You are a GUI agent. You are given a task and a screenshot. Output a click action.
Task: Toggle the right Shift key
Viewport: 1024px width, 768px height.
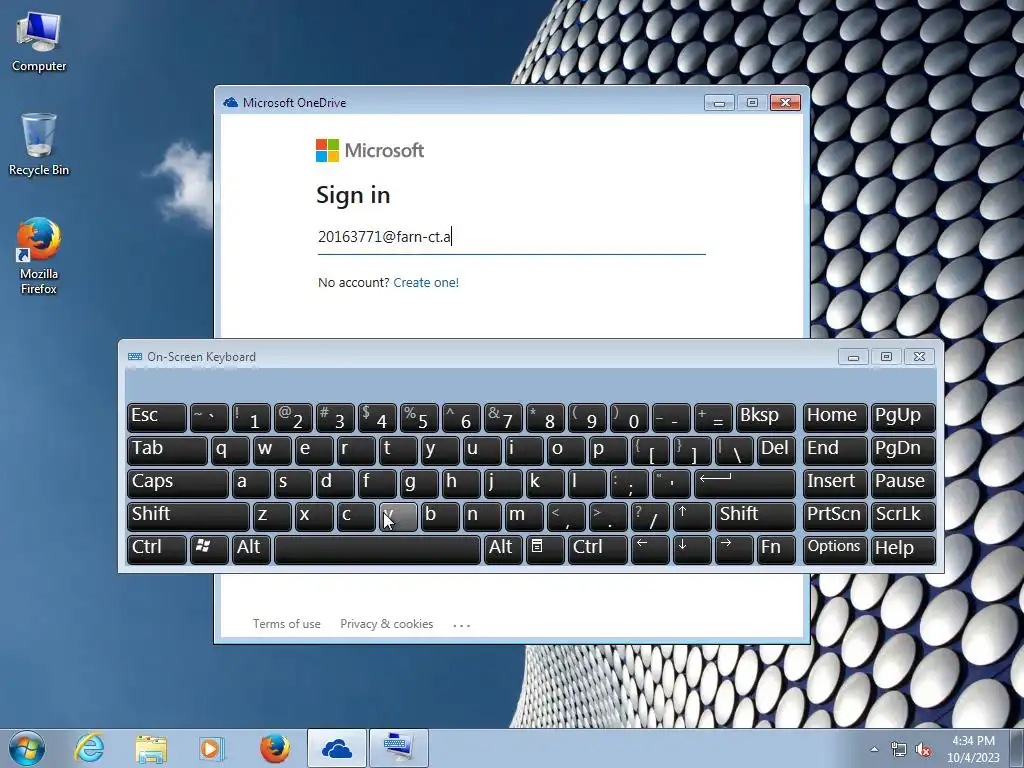(755, 516)
